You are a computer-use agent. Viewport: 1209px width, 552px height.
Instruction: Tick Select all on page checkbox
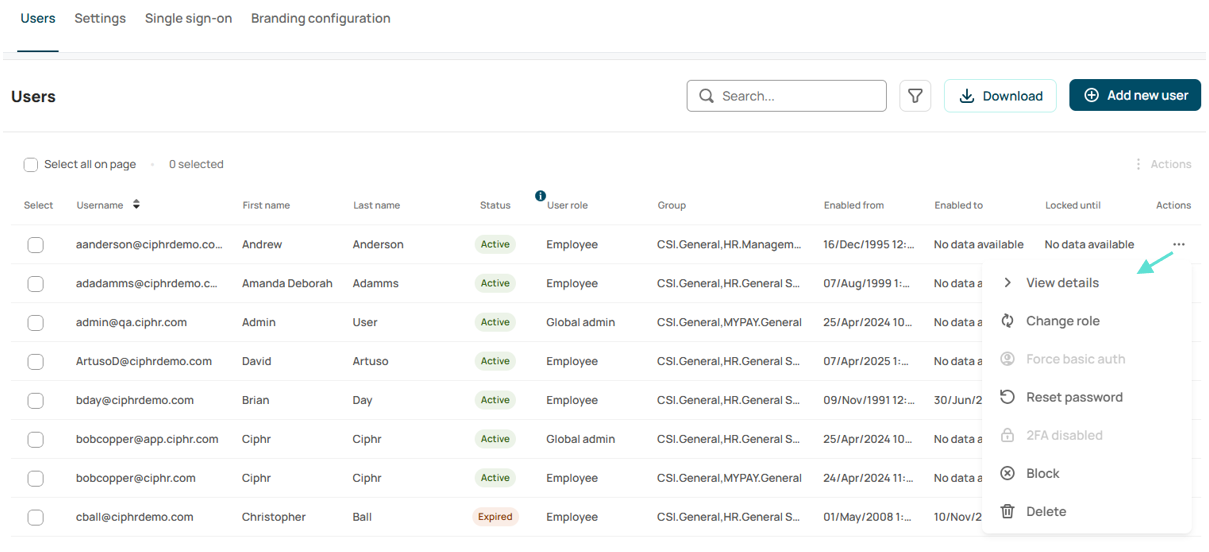coord(31,164)
